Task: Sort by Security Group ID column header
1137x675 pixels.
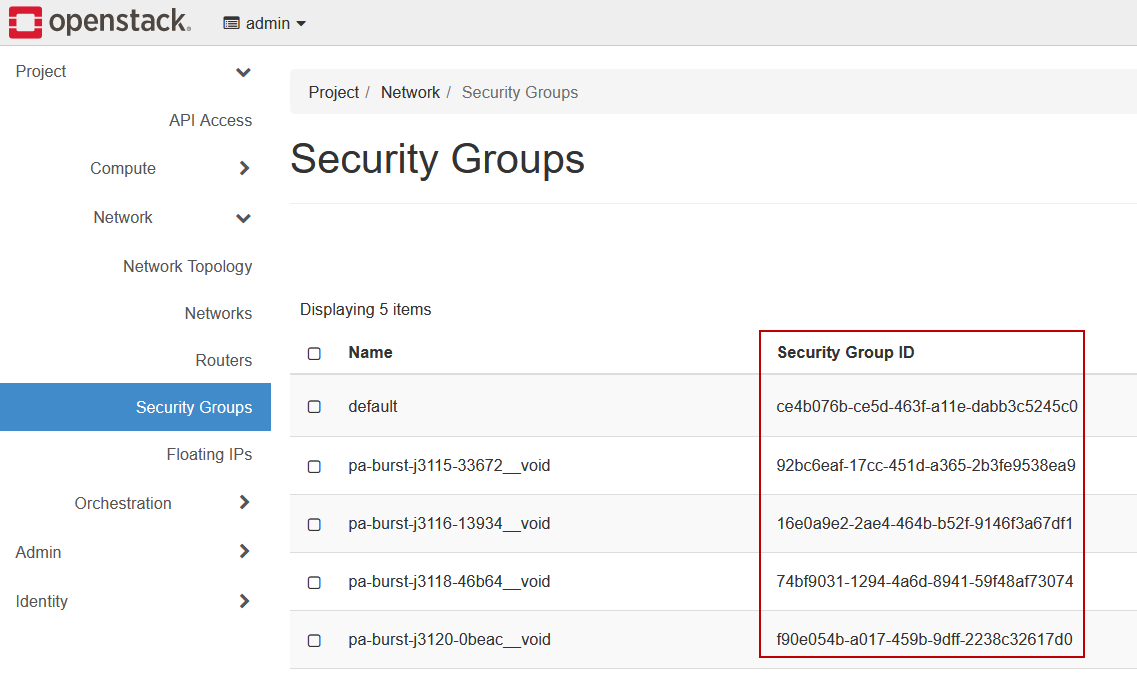Action: point(845,352)
